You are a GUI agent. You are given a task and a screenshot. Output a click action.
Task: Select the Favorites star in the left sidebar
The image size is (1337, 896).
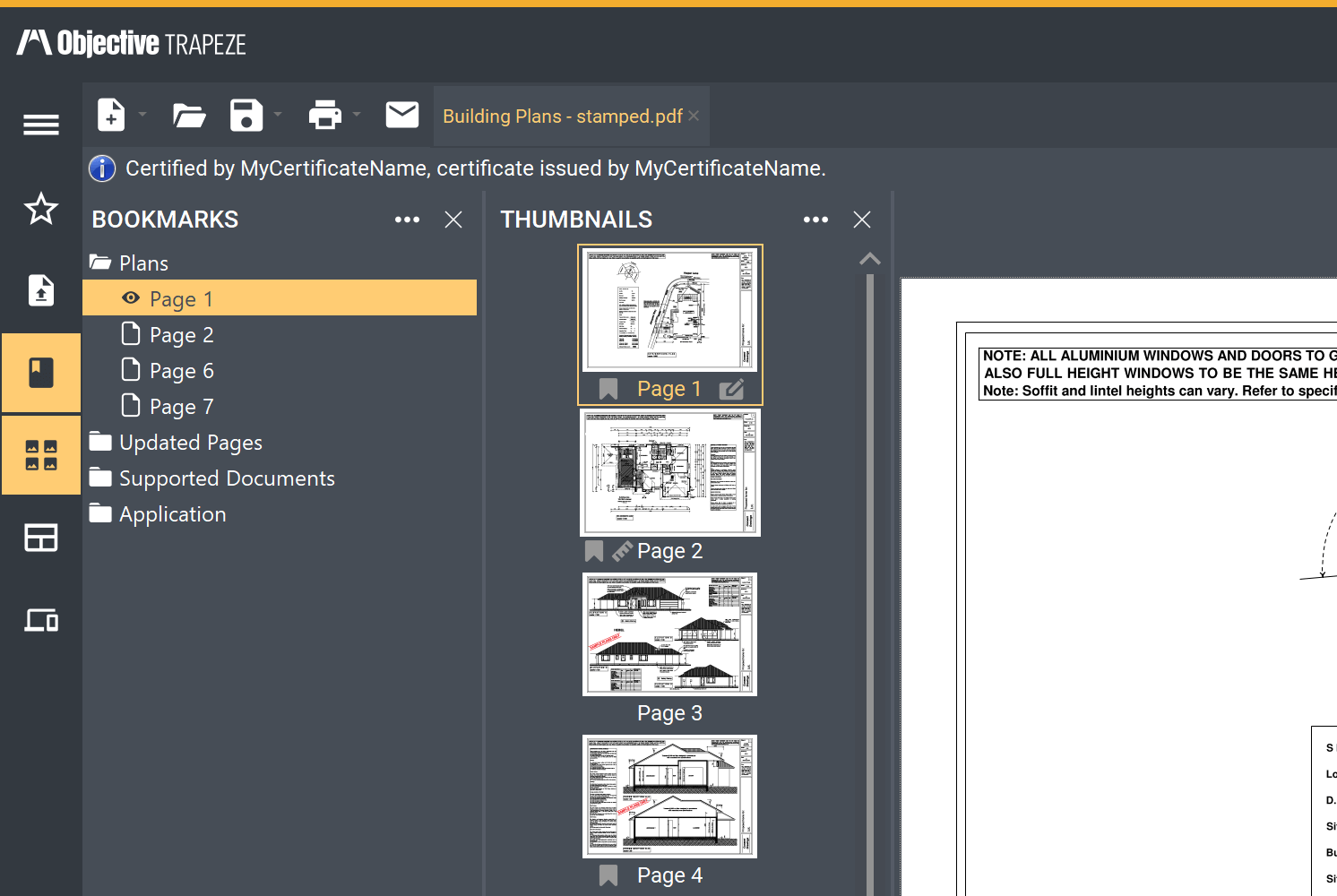[x=40, y=209]
